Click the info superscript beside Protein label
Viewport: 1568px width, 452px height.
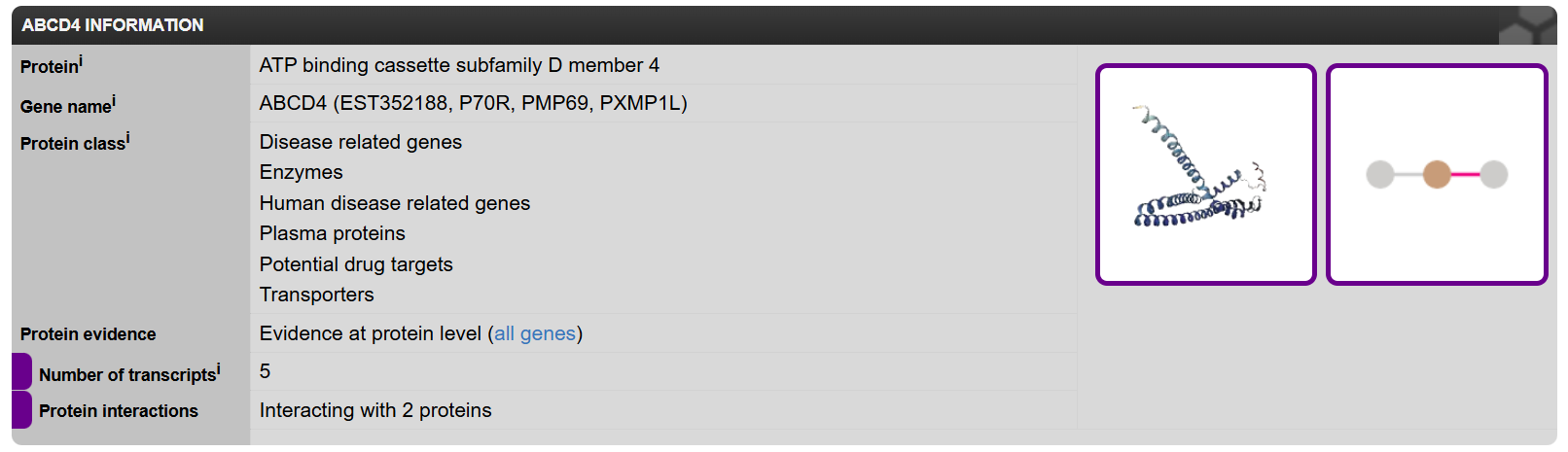[x=81, y=61]
